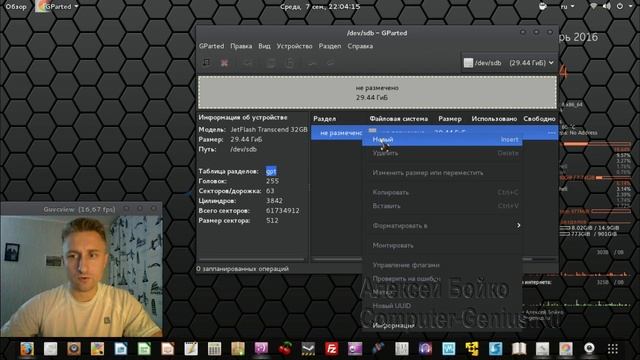Click the red Delete partition toolbar icon
The height and width of the screenshot is (360, 640).
[224, 63]
